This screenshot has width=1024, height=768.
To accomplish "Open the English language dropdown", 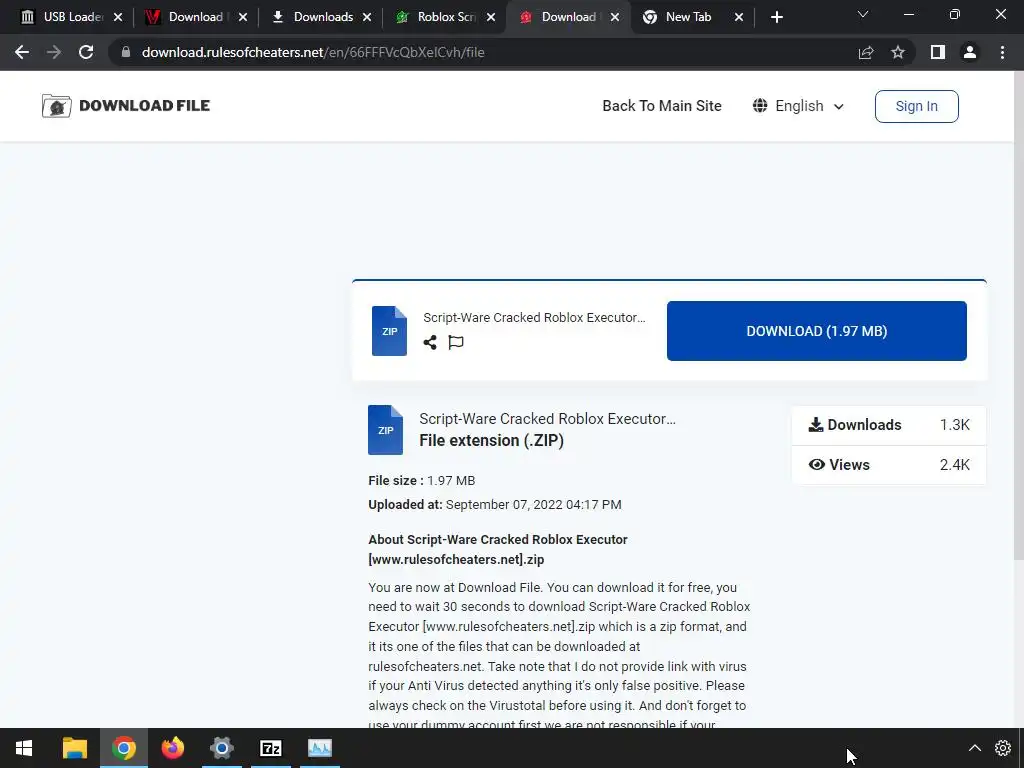I will 798,106.
